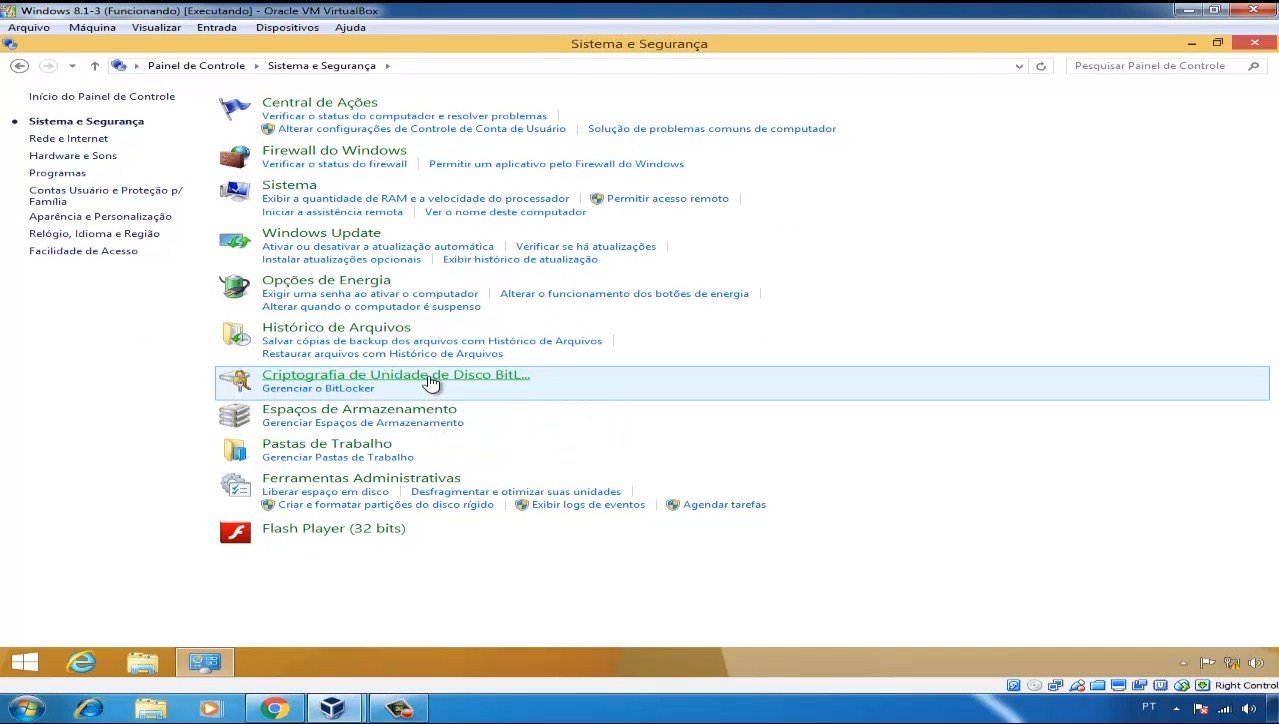Click the VirtualBox USB status icon
The width and height of the screenshot is (1279, 724).
(1077, 686)
